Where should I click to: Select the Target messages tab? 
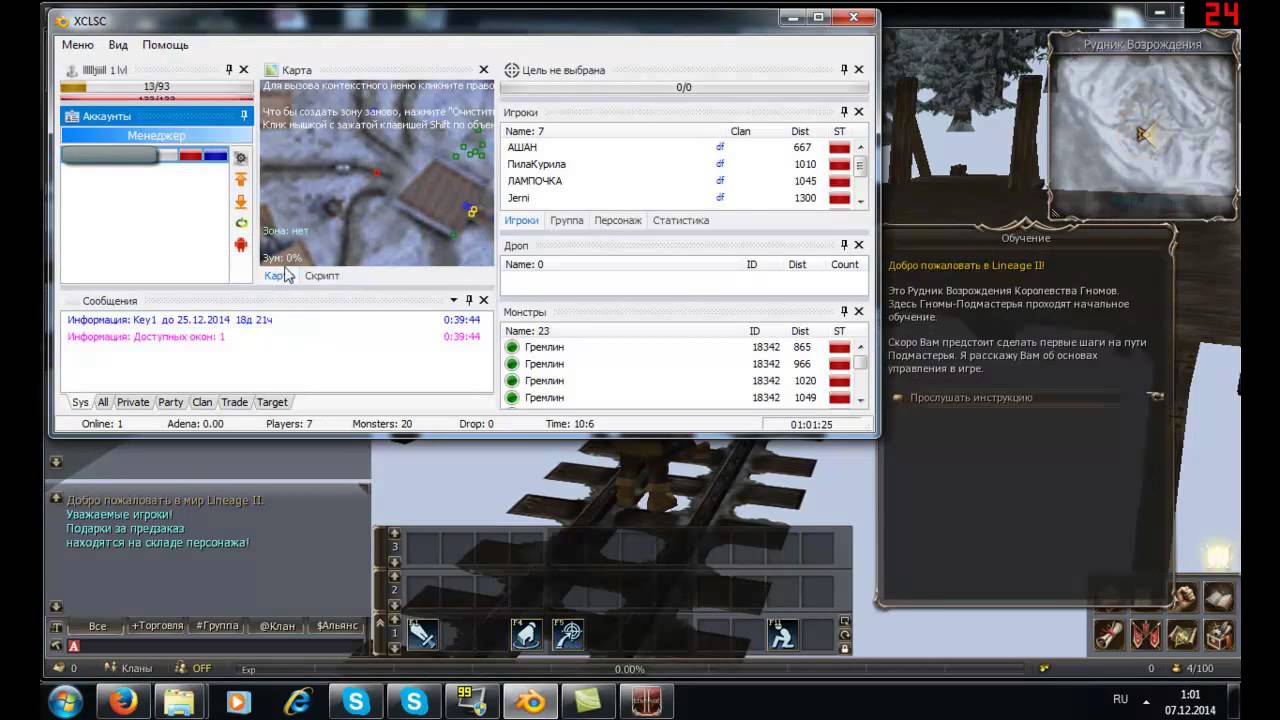(272, 402)
